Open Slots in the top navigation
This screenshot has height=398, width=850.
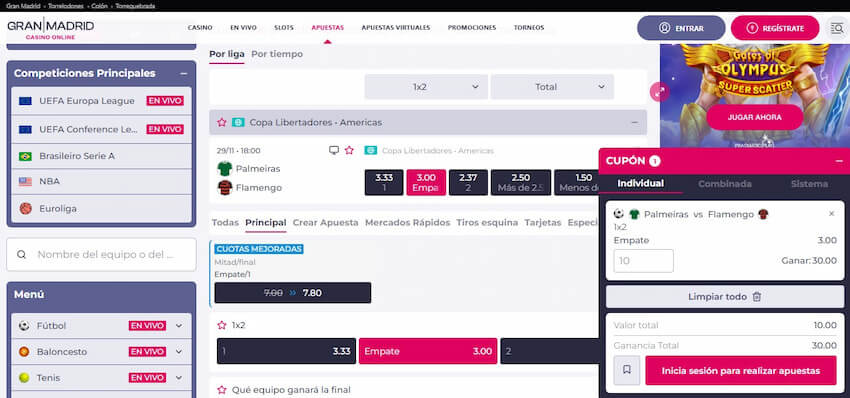284,28
